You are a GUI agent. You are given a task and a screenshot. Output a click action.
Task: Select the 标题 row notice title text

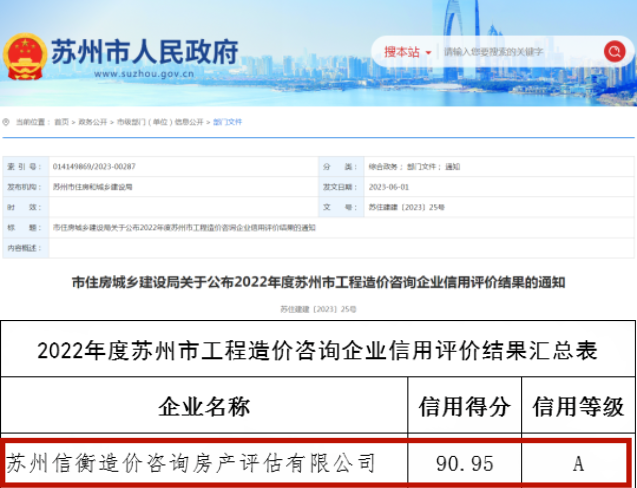[184, 228]
